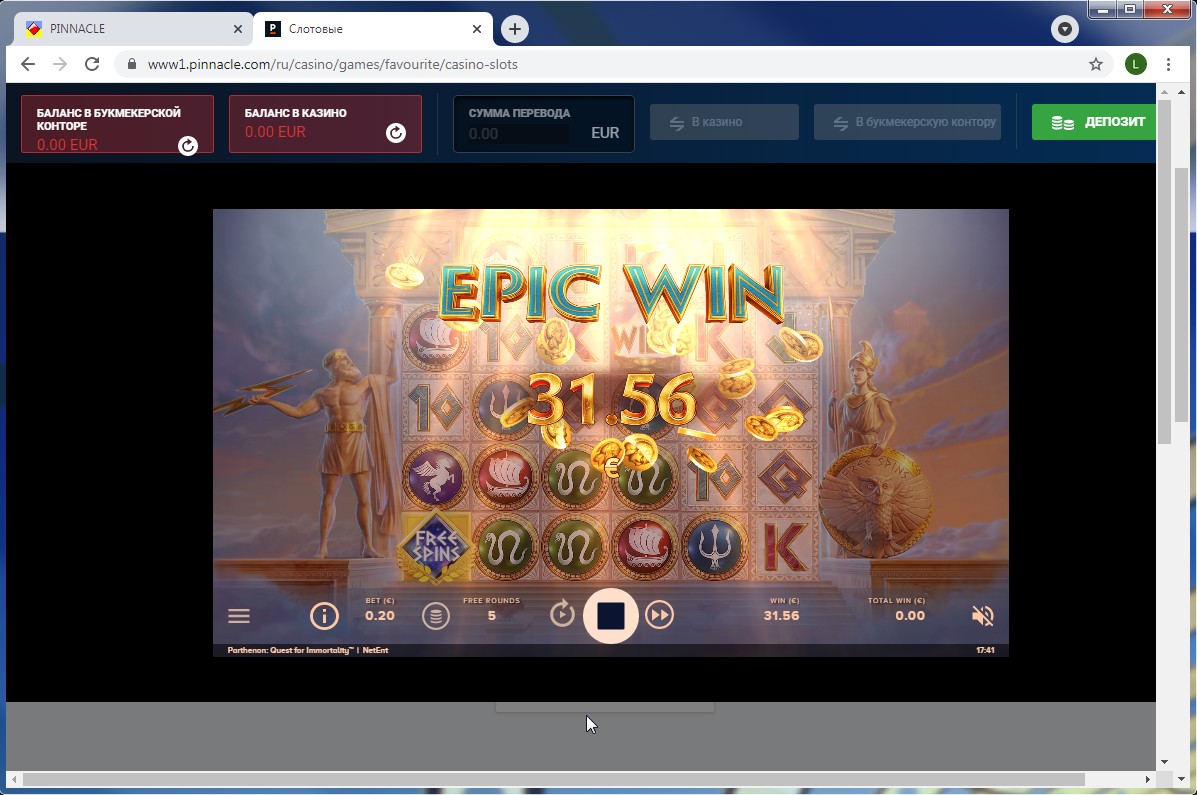The width and height of the screenshot is (1197, 795).
Task: Unmute the game sound speaker icon
Action: tap(982, 616)
